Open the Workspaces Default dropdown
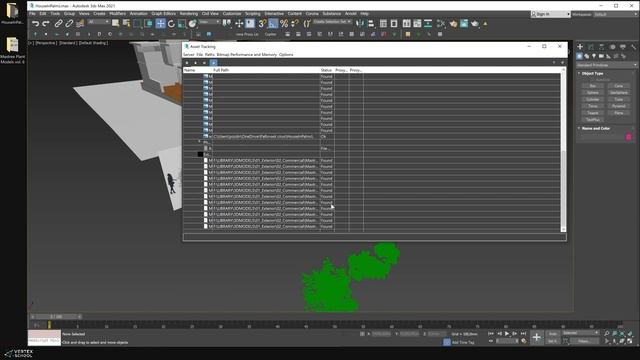 pyautogui.click(x=615, y=14)
